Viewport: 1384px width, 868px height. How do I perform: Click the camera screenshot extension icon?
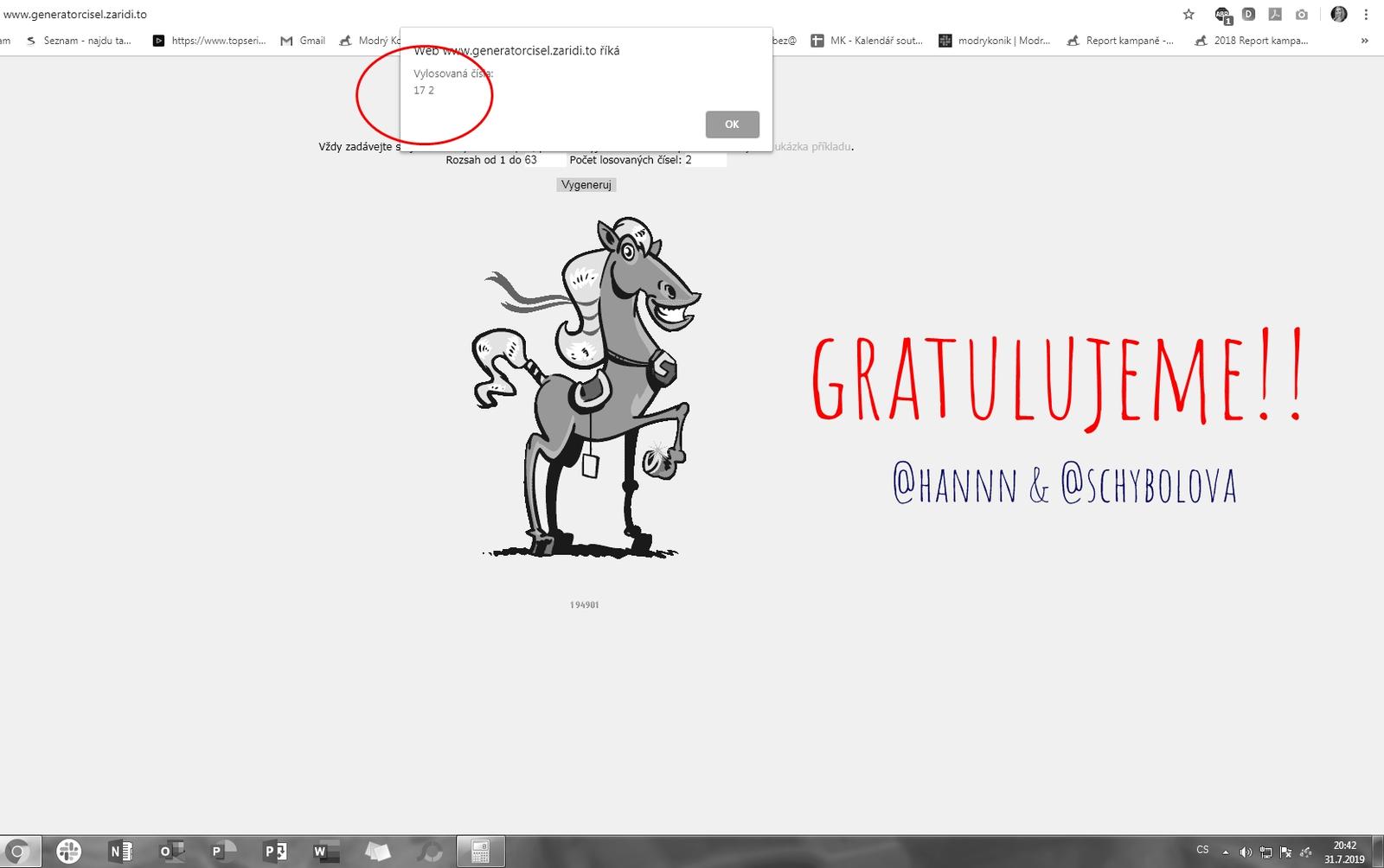1302,15
